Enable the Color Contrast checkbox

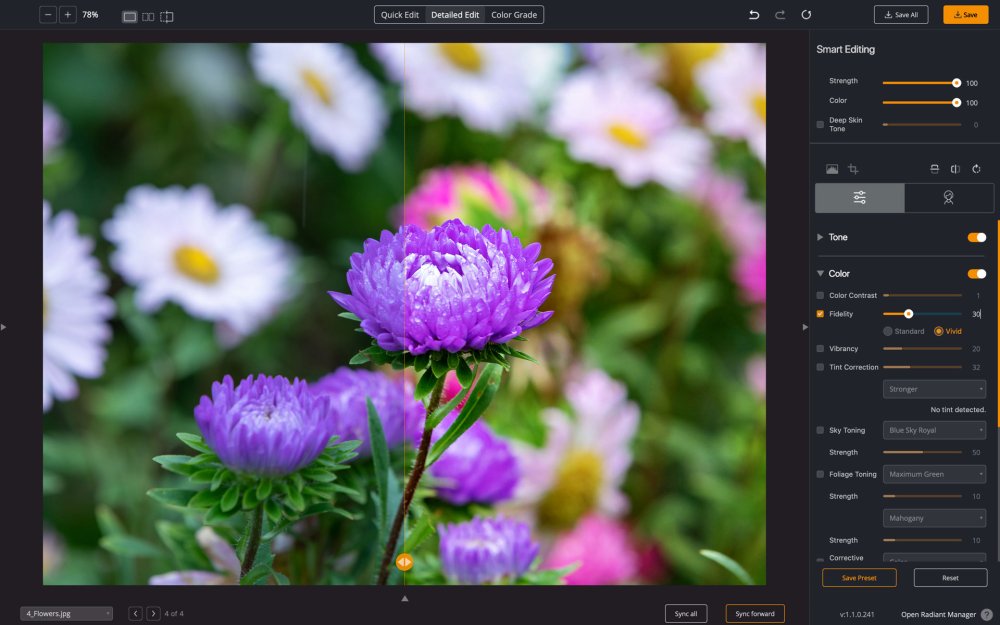[820, 295]
